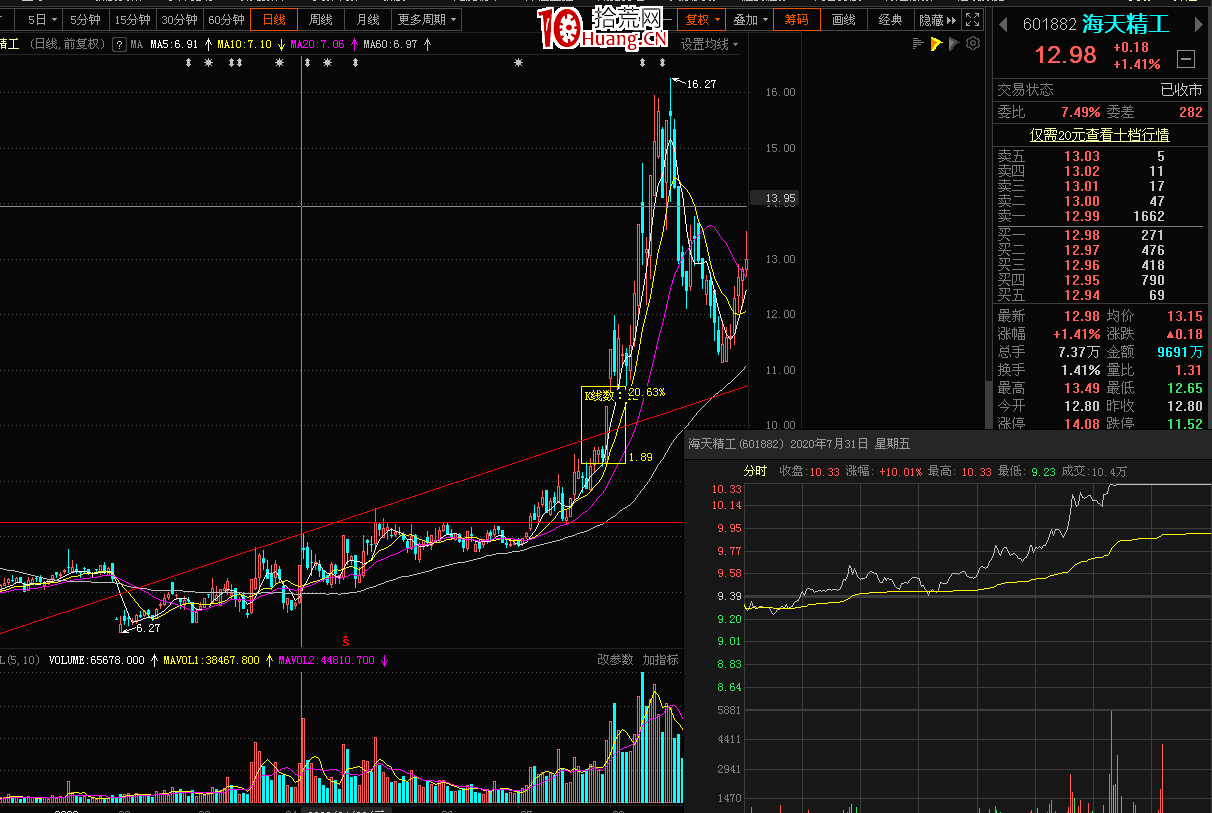Open the 叠加 overlay dropdown
Screen dimensions: 1212x813
click(x=750, y=20)
